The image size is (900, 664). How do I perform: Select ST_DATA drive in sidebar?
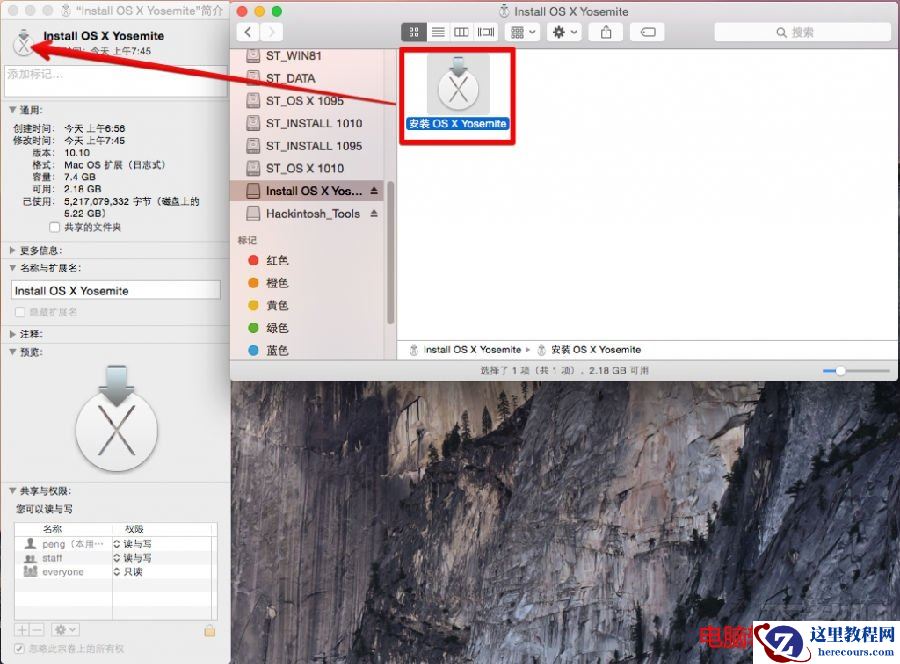[307, 78]
